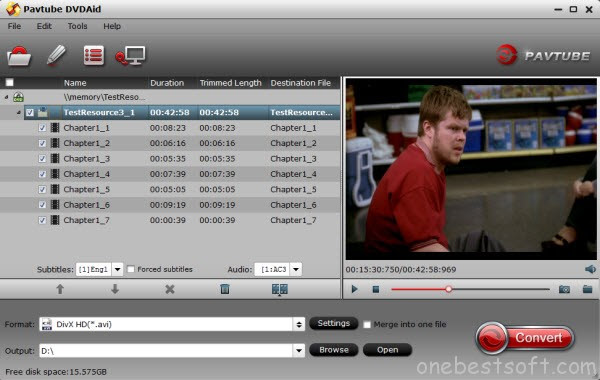This screenshot has width=600, height=380.
Task: Expand the Format DivX HD dropdown
Action: click(x=298, y=325)
